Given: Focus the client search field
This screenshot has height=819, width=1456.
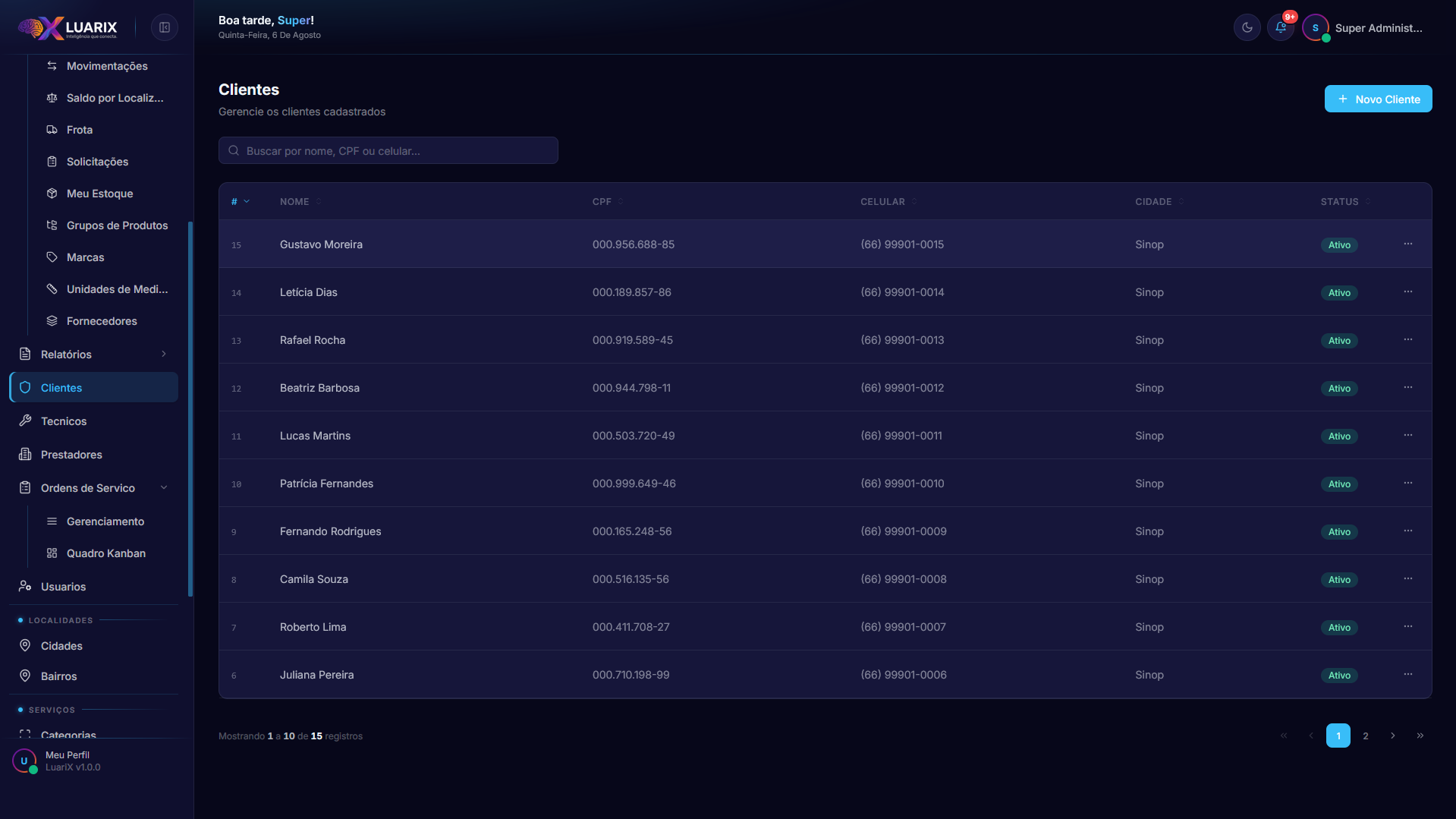Looking at the screenshot, I should click(x=388, y=150).
